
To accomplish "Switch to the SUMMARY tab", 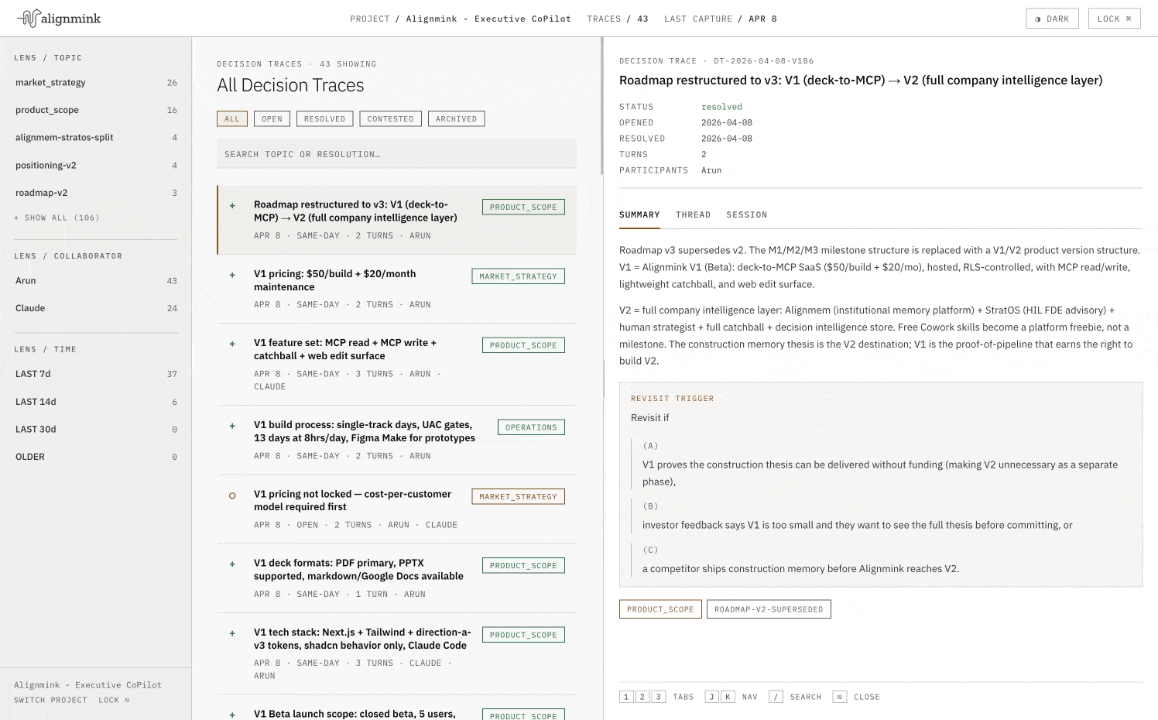I will [x=640, y=215].
